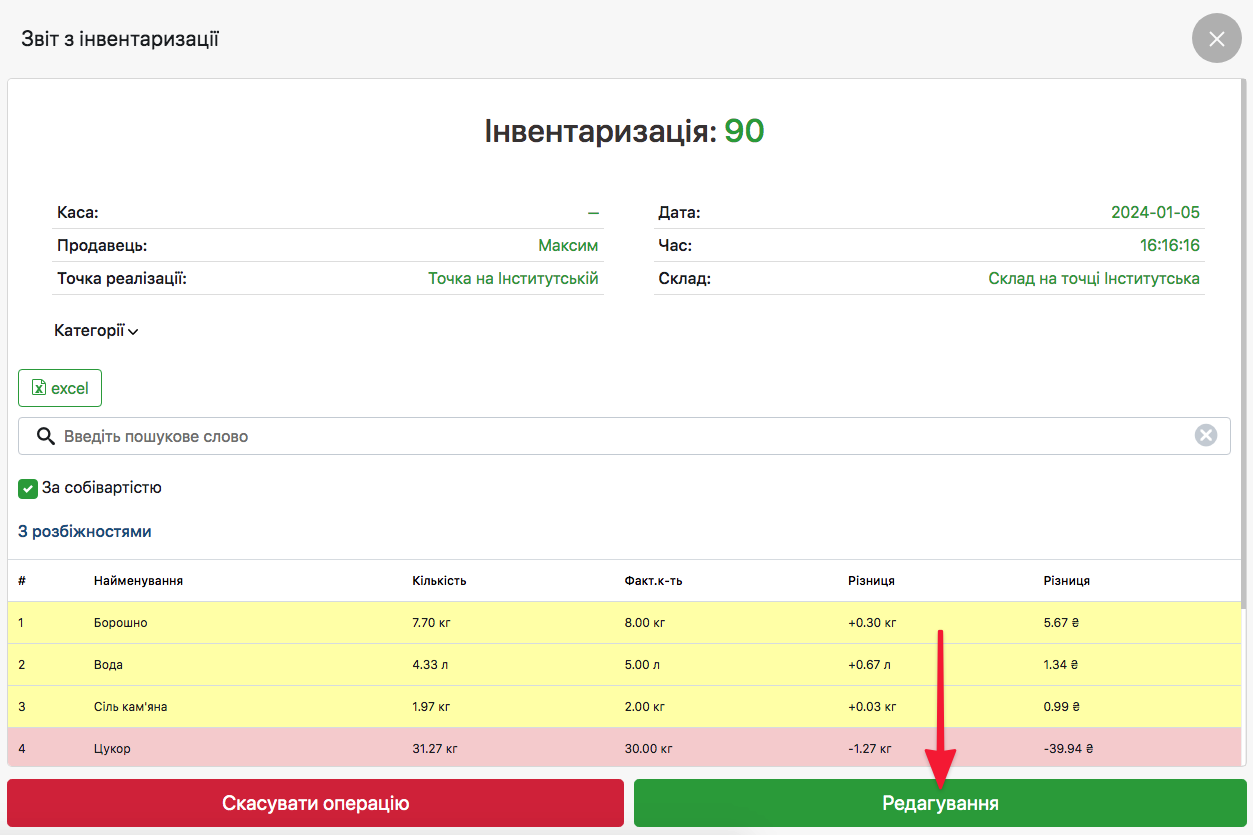Click the Excel file icon
The height and width of the screenshot is (835, 1253).
(39, 388)
